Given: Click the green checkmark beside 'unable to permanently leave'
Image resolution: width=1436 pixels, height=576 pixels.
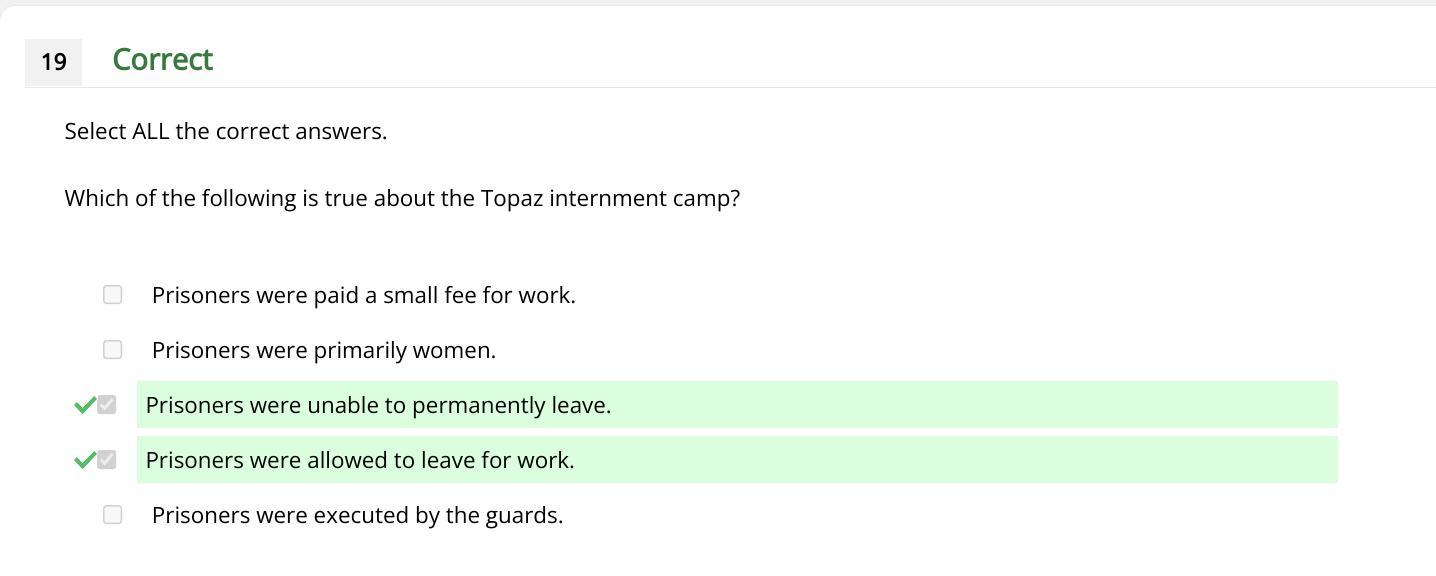Looking at the screenshot, I should (x=84, y=405).
